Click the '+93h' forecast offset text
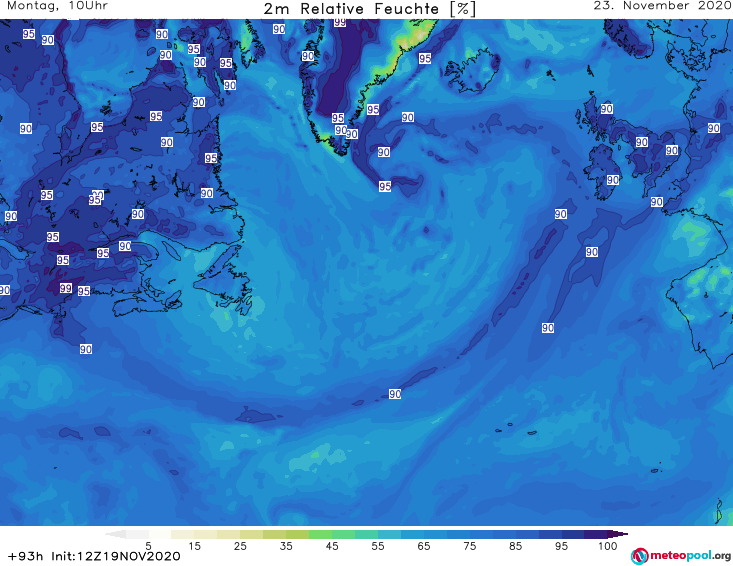733x566 pixels. [26, 556]
